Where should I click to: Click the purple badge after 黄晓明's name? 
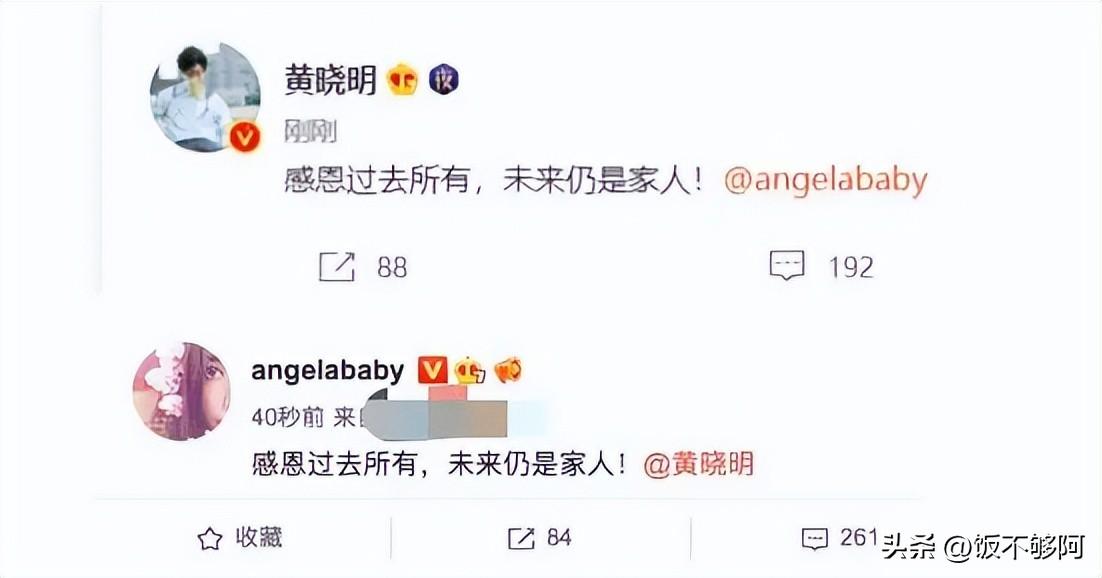pos(443,79)
